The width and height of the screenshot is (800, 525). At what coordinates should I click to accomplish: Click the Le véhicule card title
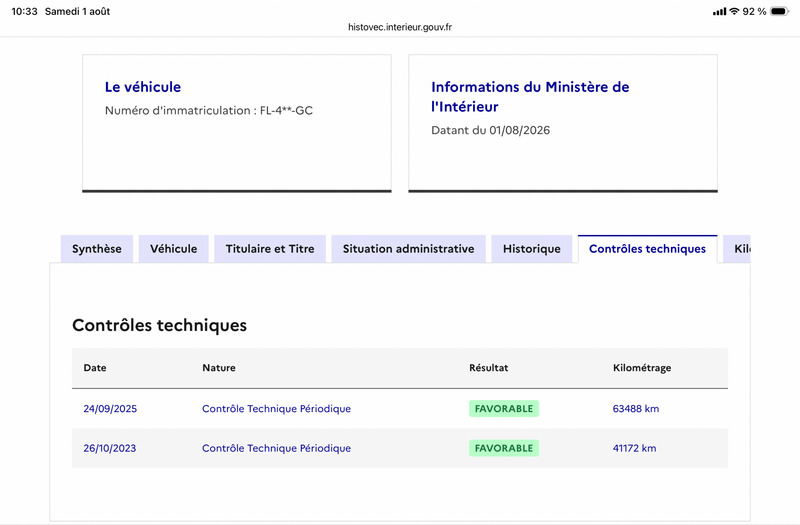(143, 87)
